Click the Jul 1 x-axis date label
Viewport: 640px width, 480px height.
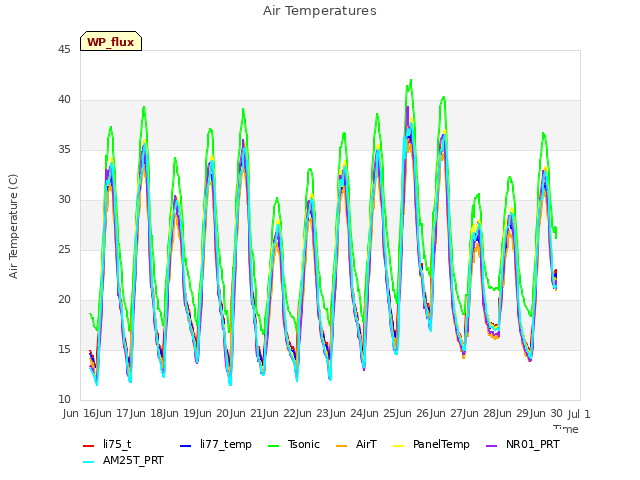(x=579, y=414)
